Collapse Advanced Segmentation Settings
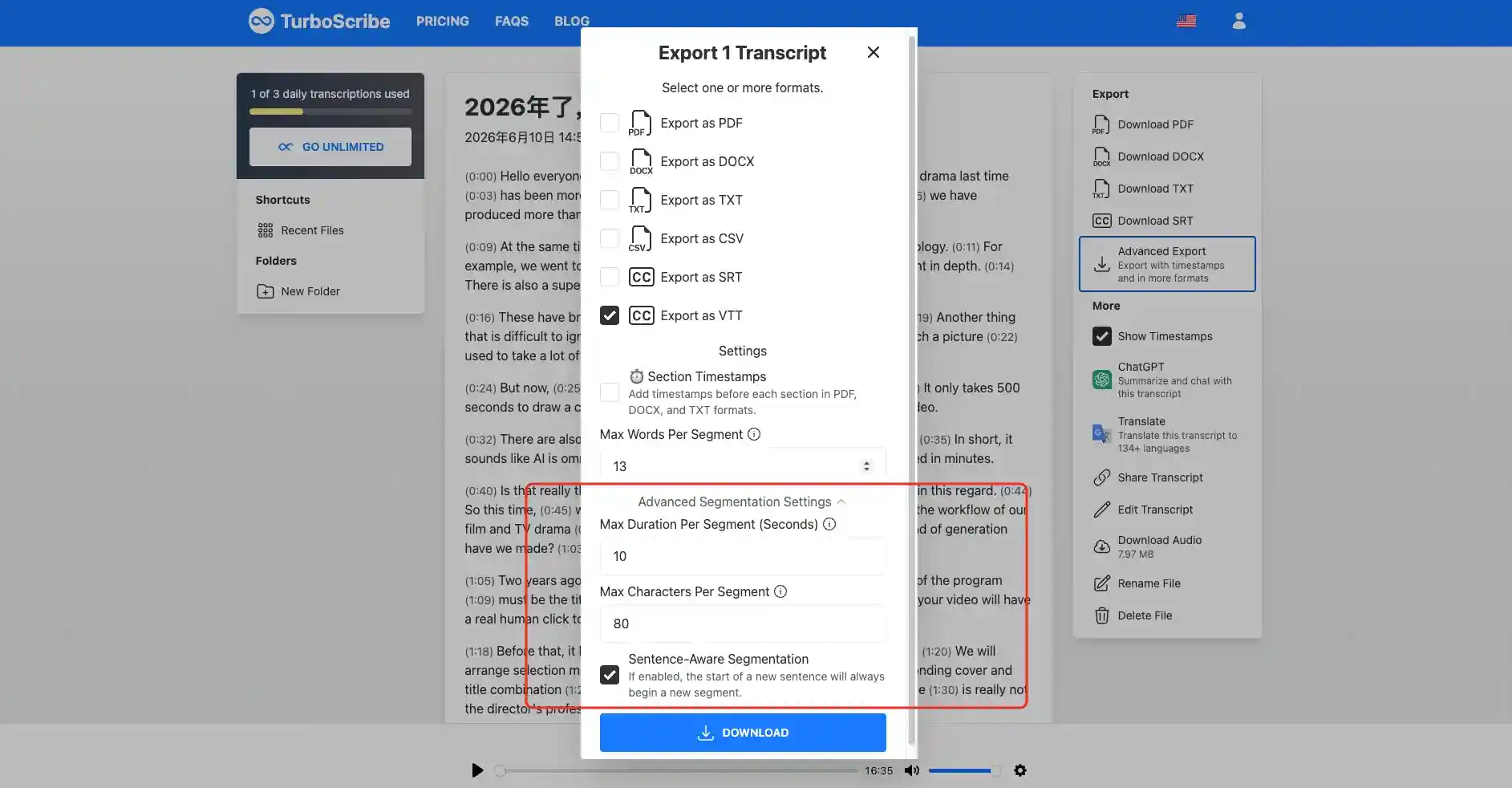 point(742,502)
